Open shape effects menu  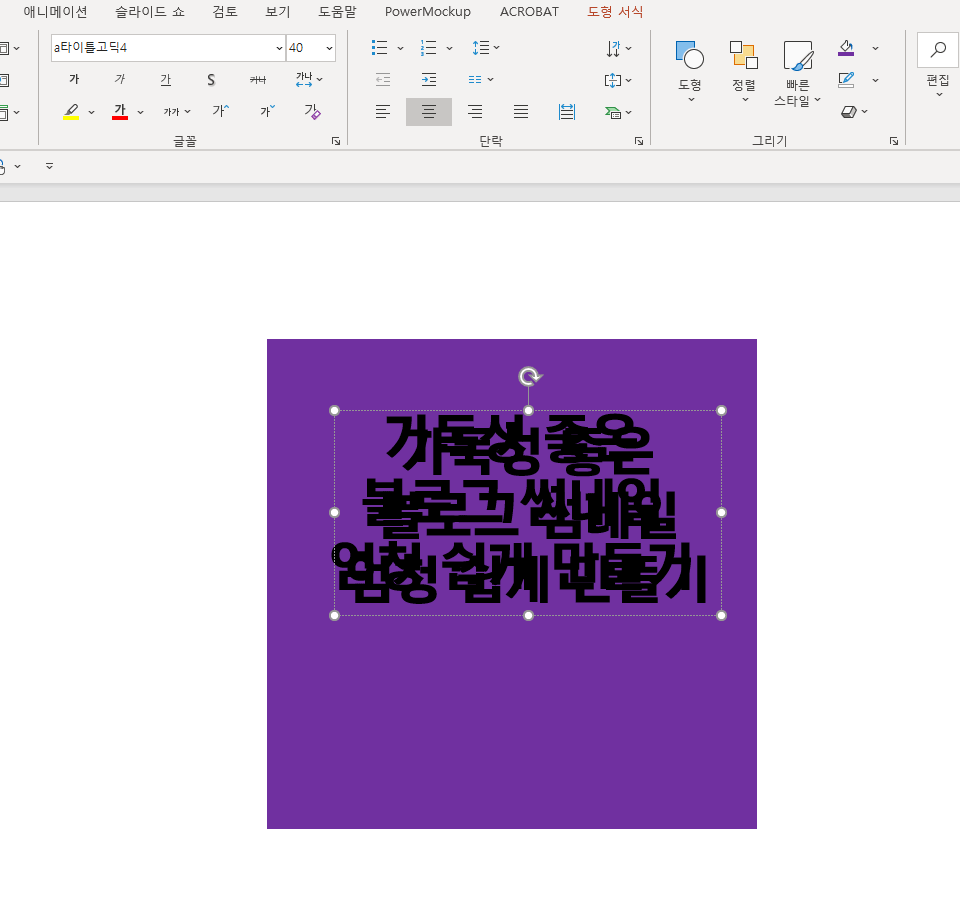855,111
